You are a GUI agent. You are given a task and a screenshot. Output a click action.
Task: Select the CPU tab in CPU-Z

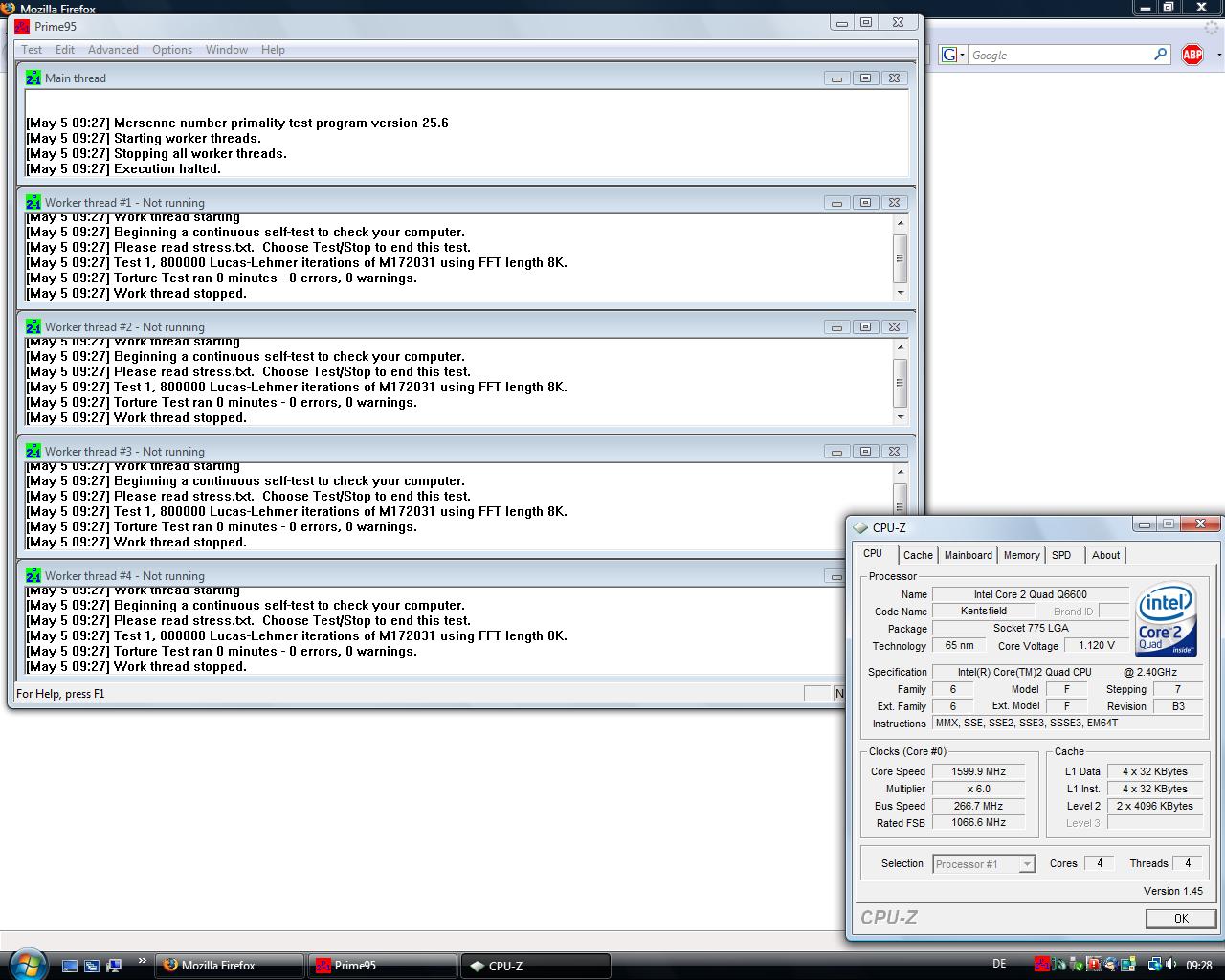(873, 553)
